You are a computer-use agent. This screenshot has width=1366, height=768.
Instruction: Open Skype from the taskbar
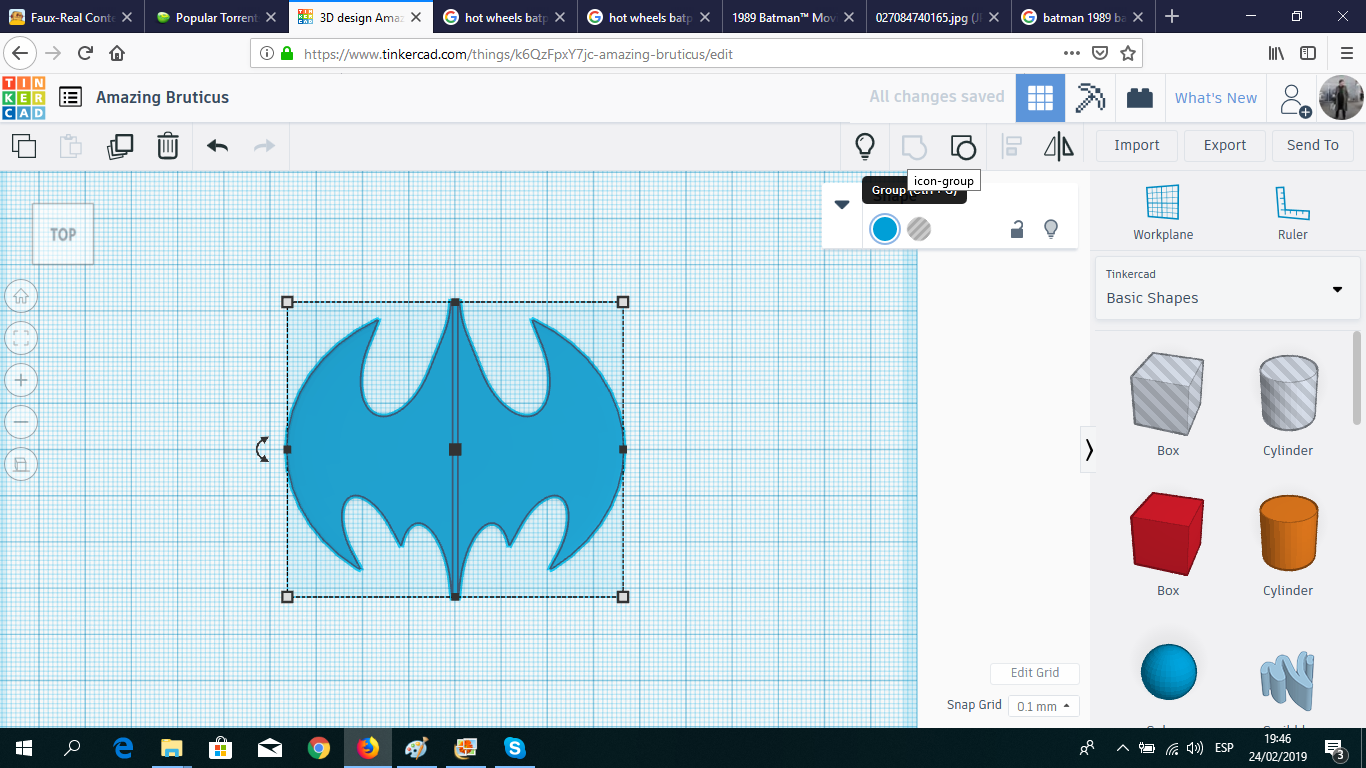click(x=514, y=748)
